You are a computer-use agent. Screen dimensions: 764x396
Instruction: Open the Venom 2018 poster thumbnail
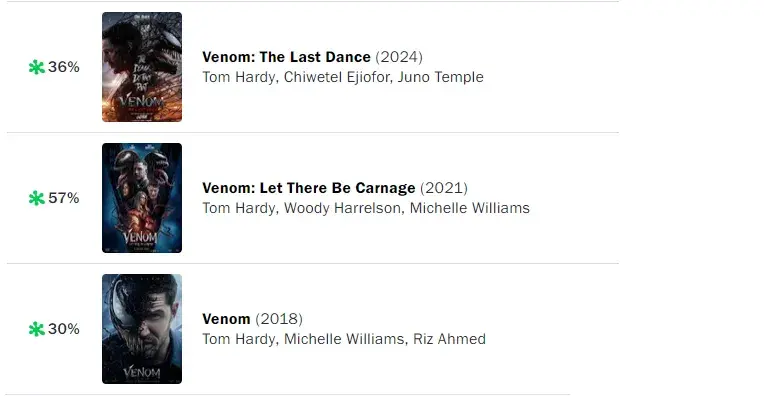[142, 329]
